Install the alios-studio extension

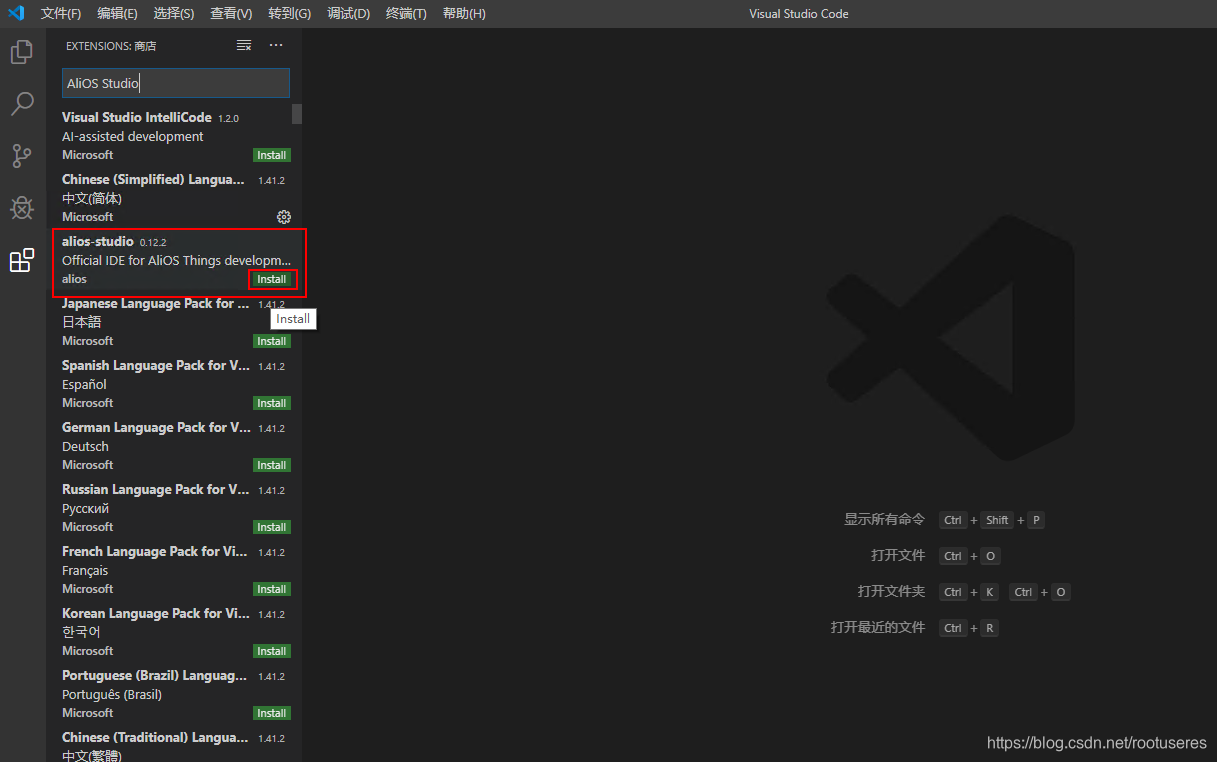[x=272, y=279]
